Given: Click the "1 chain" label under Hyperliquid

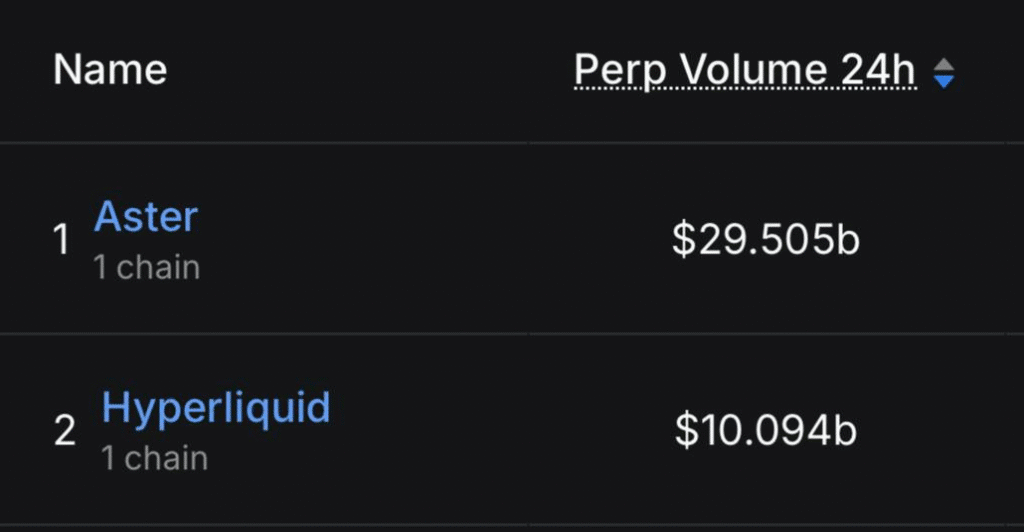Looking at the screenshot, I should (154, 459).
